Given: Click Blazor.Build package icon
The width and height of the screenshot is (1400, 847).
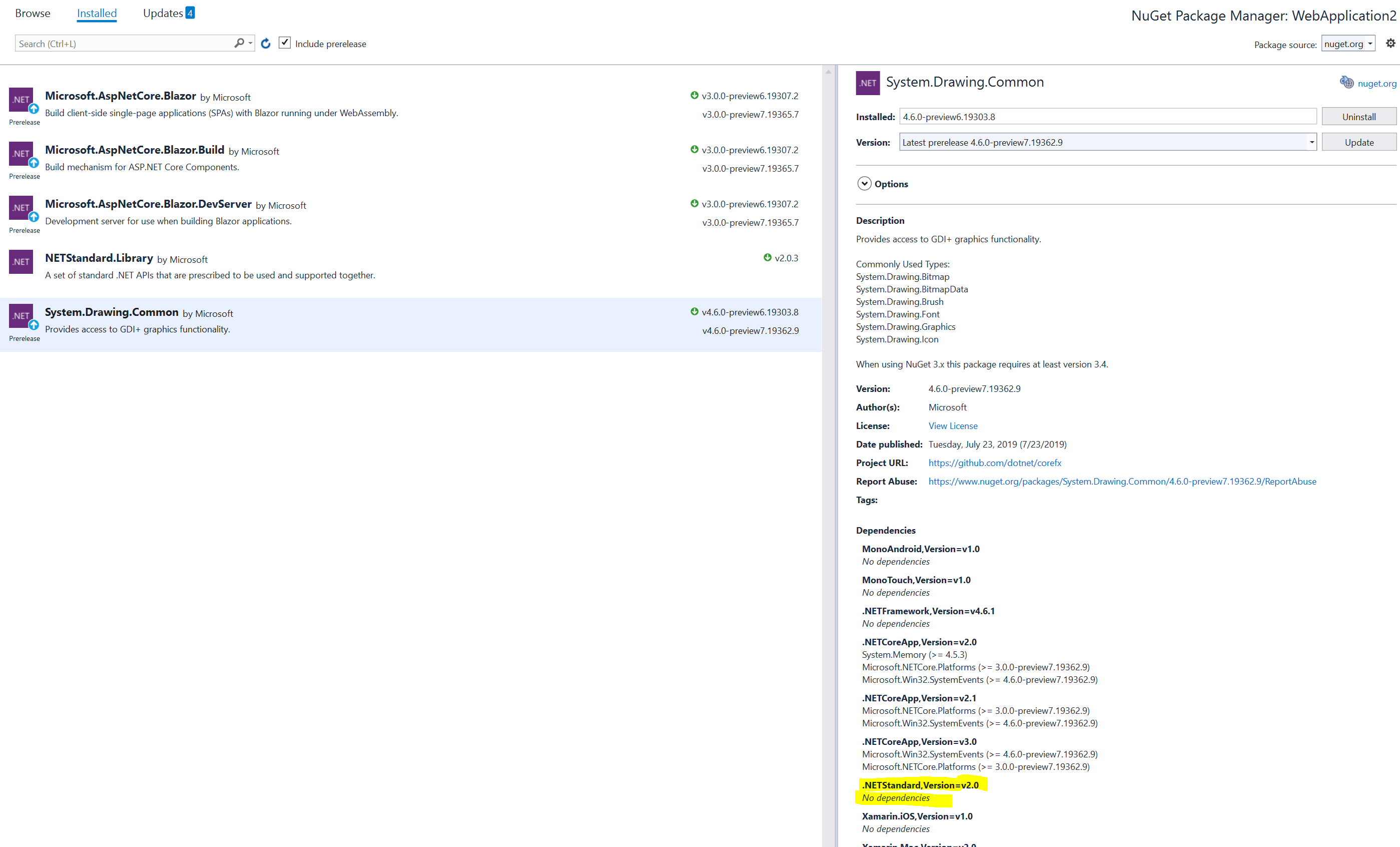Looking at the screenshot, I should tap(21, 154).
